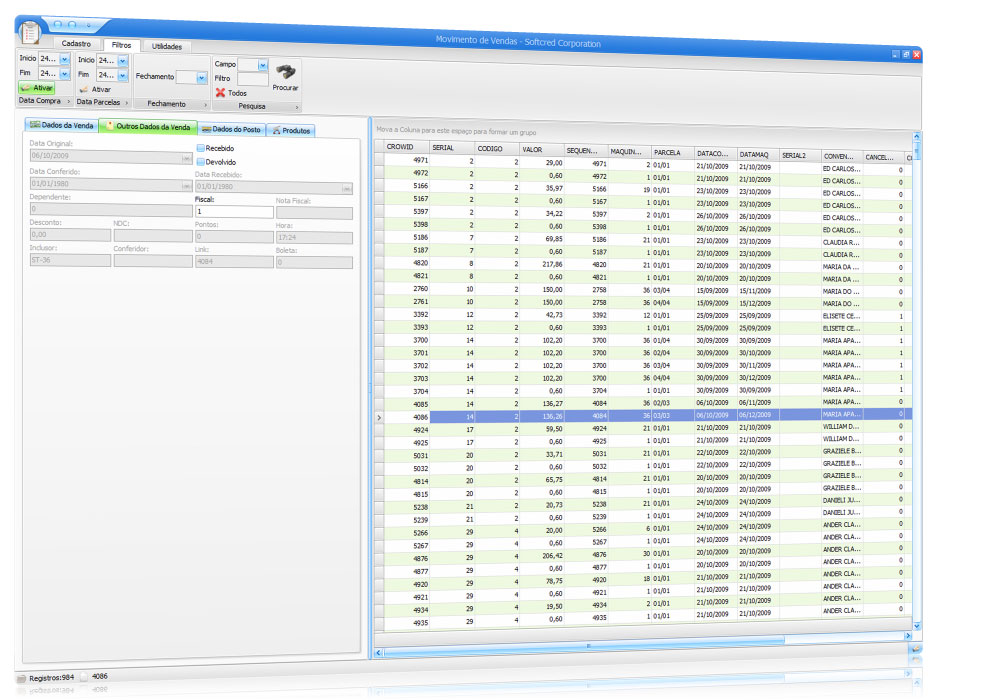This screenshot has width=982, height=700.
Task: Expand the Fechamento dropdown
Action: click(x=200, y=77)
